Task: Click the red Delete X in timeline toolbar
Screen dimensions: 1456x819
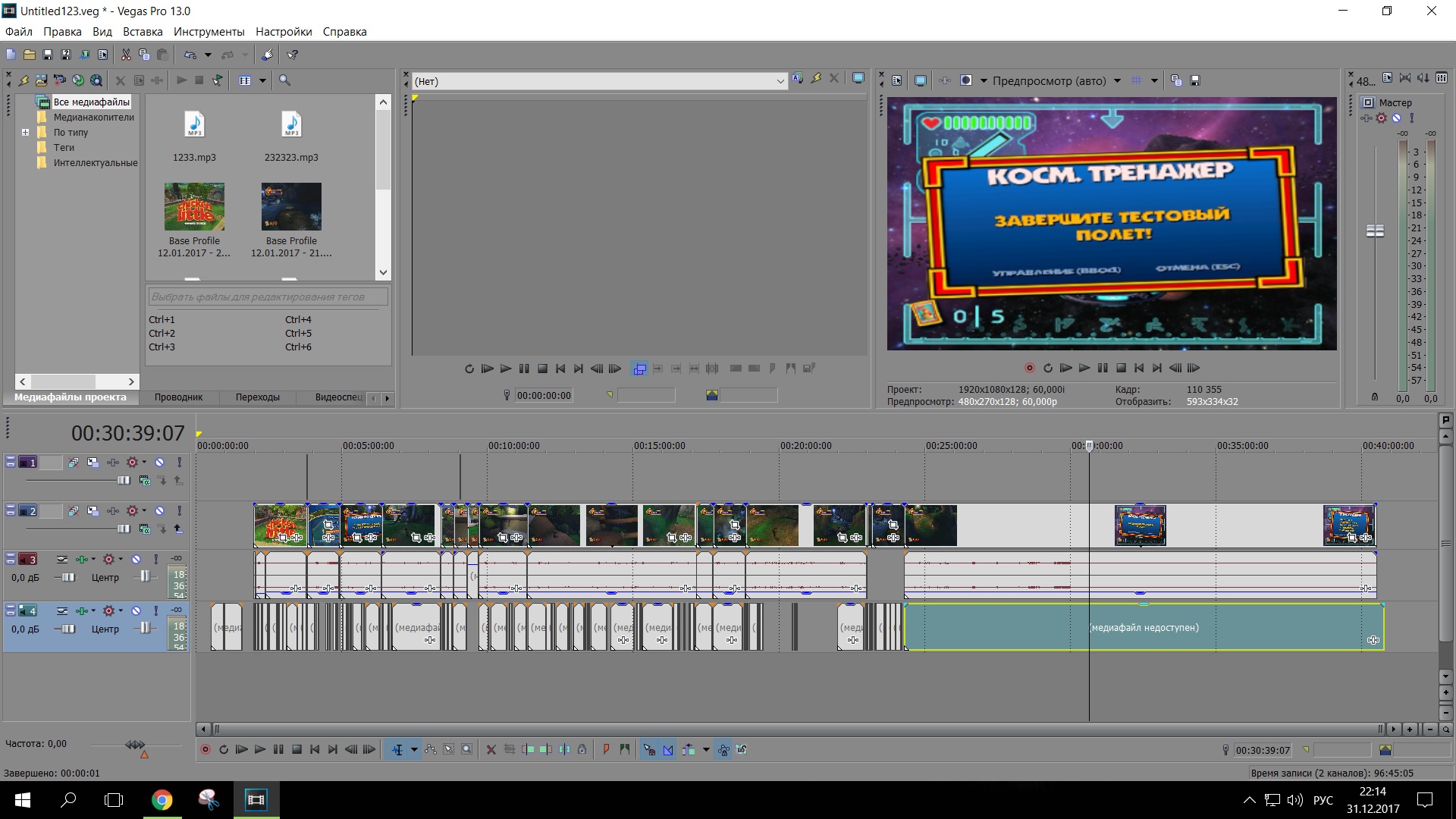Action: pos(491,749)
